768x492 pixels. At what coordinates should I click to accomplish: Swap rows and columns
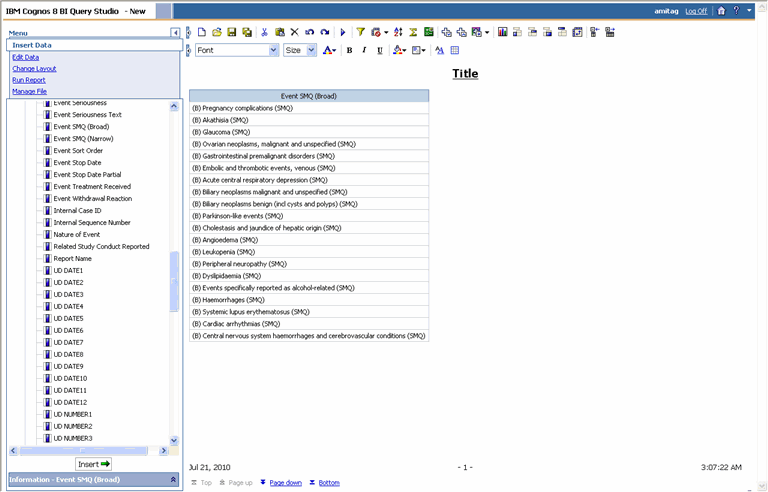tap(577, 32)
